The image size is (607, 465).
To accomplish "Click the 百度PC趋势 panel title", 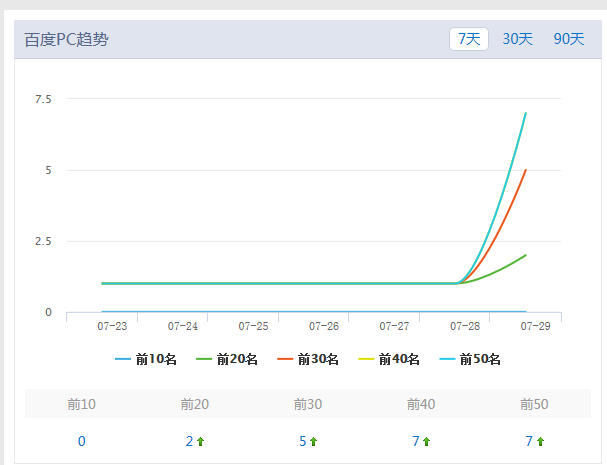I will (66, 39).
